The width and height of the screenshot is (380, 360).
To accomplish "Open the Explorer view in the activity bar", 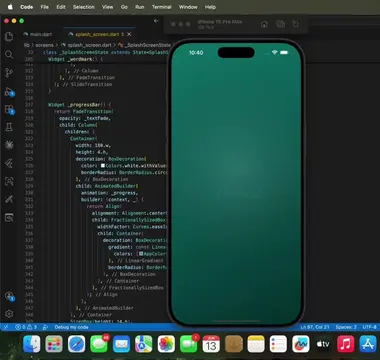I will click(9, 36).
